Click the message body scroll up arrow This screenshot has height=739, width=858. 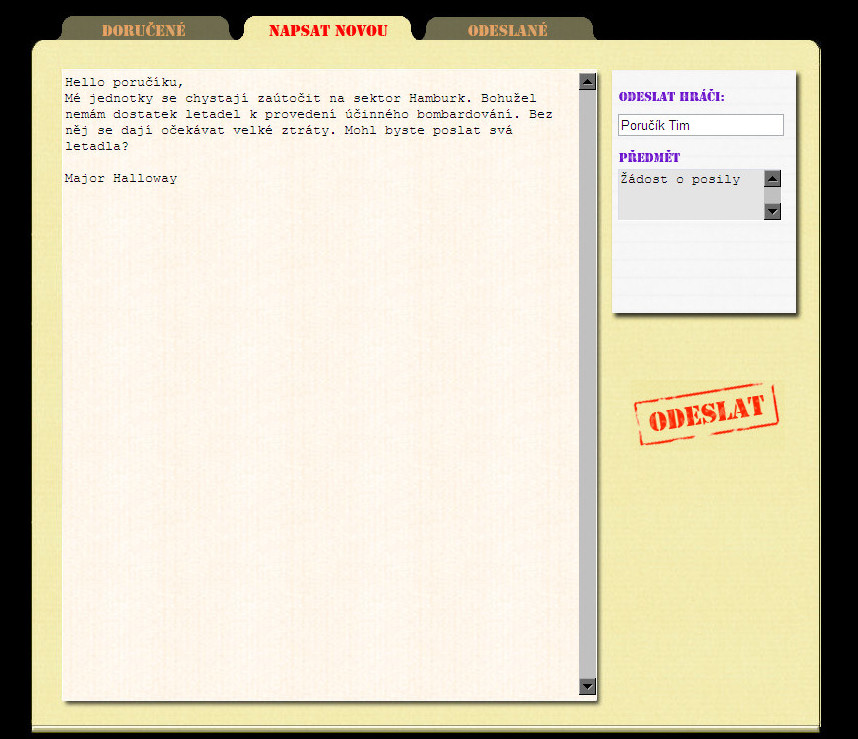[587, 82]
